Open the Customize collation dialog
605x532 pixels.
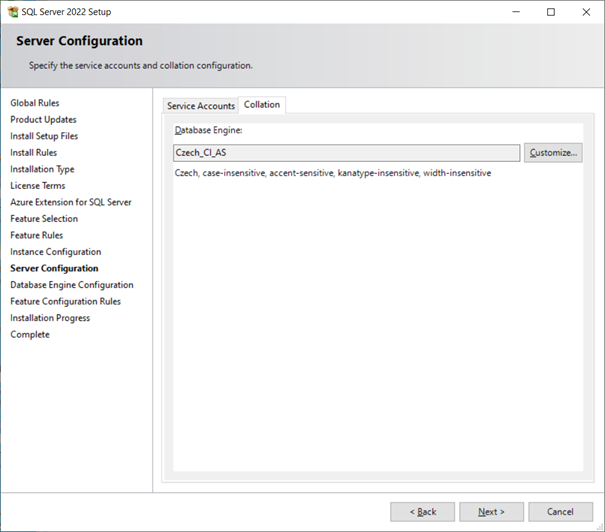(553, 153)
